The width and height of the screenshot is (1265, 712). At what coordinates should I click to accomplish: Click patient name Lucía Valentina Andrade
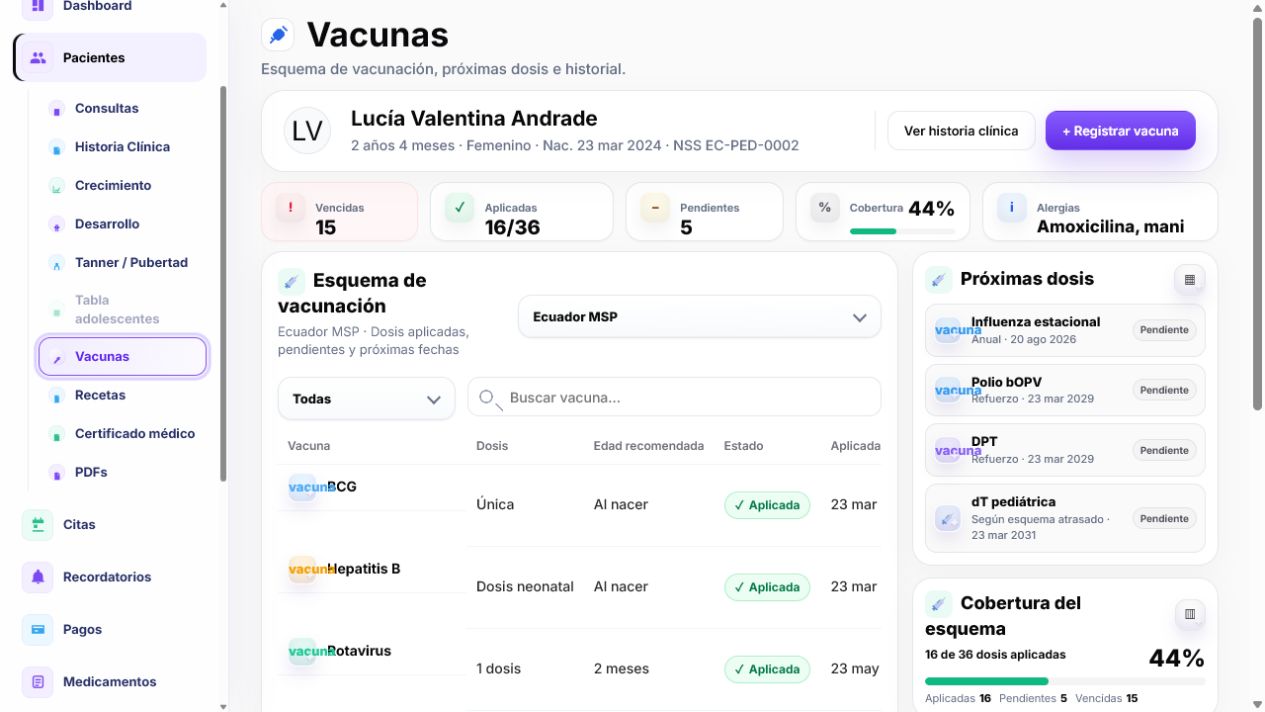pos(474,118)
